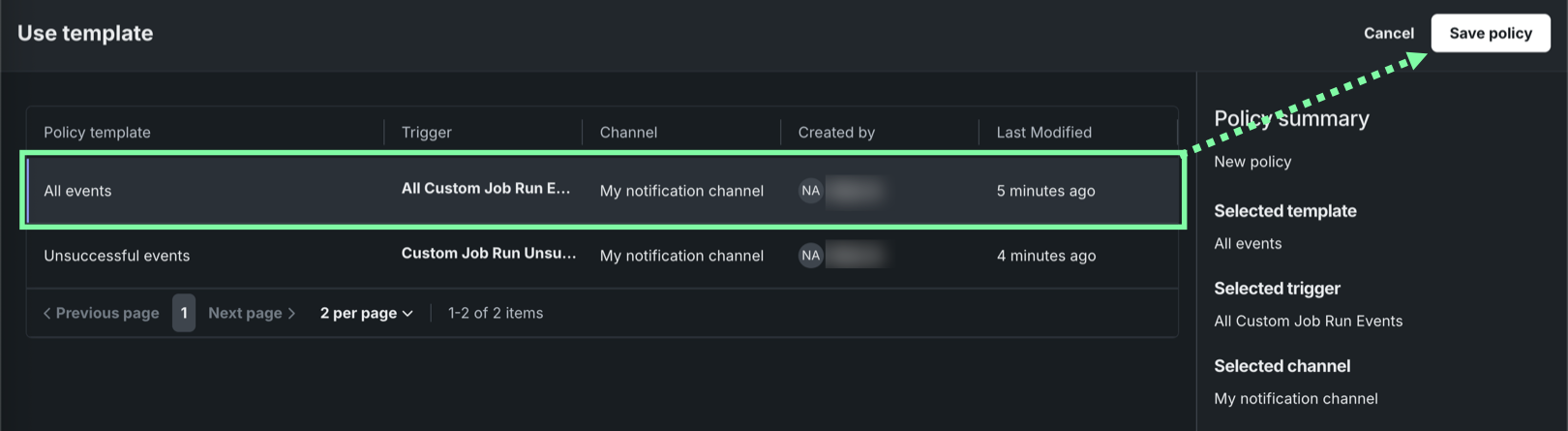Viewport: 1568px width, 431px height.
Task: Open the 2 per page dropdown
Action: pos(366,313)
